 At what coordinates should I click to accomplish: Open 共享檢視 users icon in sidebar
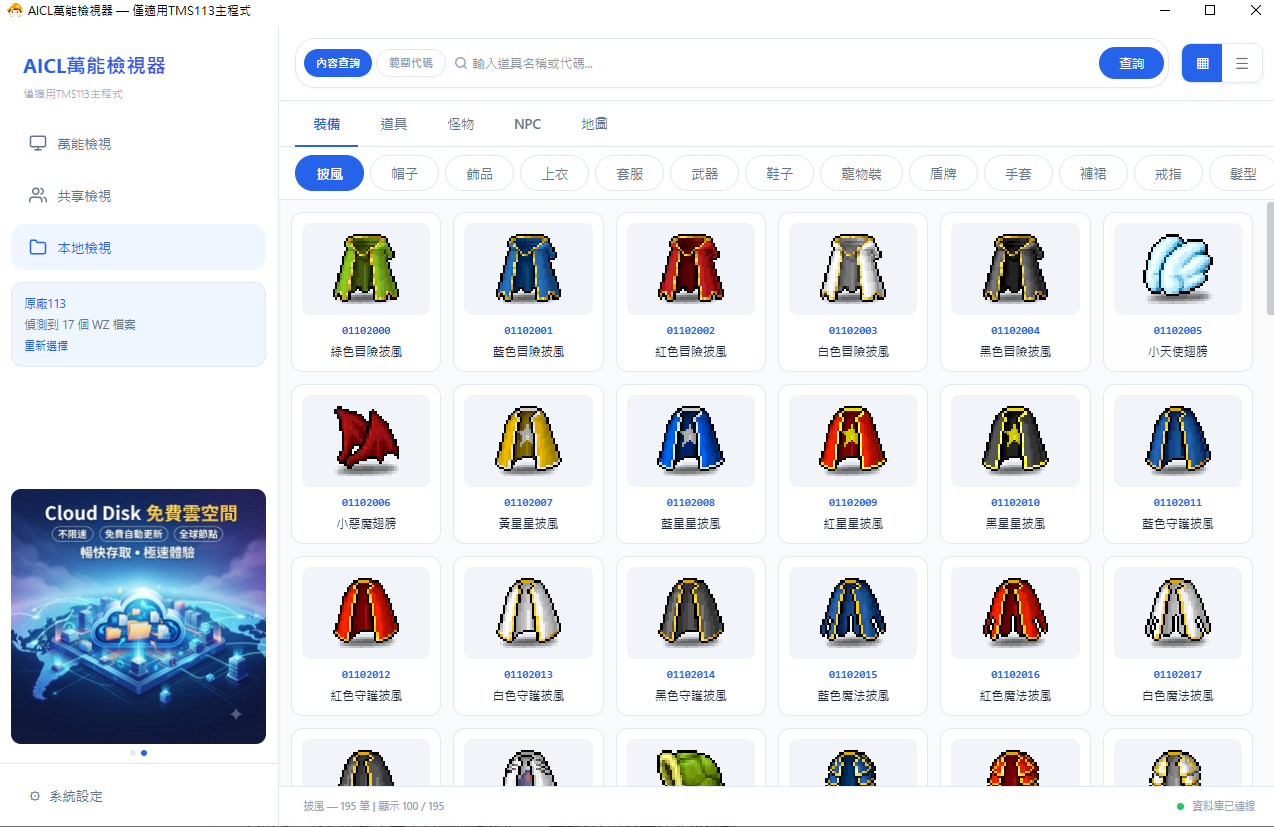pos(38,195)
